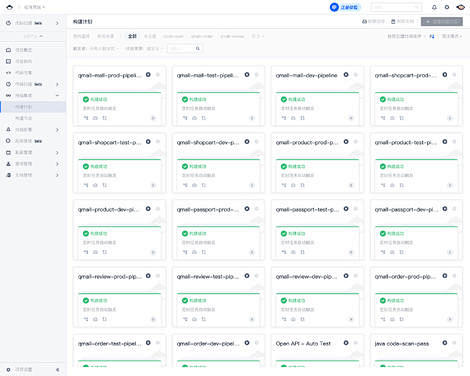Toggle favorite star on qmall-product-dev card
The image size is (470, 376).
(158, 209)
